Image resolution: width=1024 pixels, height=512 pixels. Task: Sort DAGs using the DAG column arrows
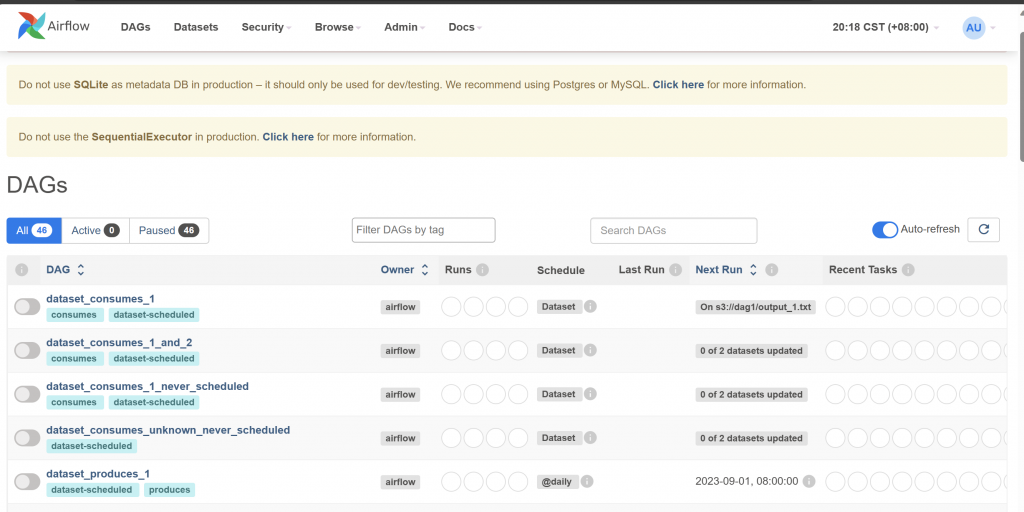click(x=81, y=270)
